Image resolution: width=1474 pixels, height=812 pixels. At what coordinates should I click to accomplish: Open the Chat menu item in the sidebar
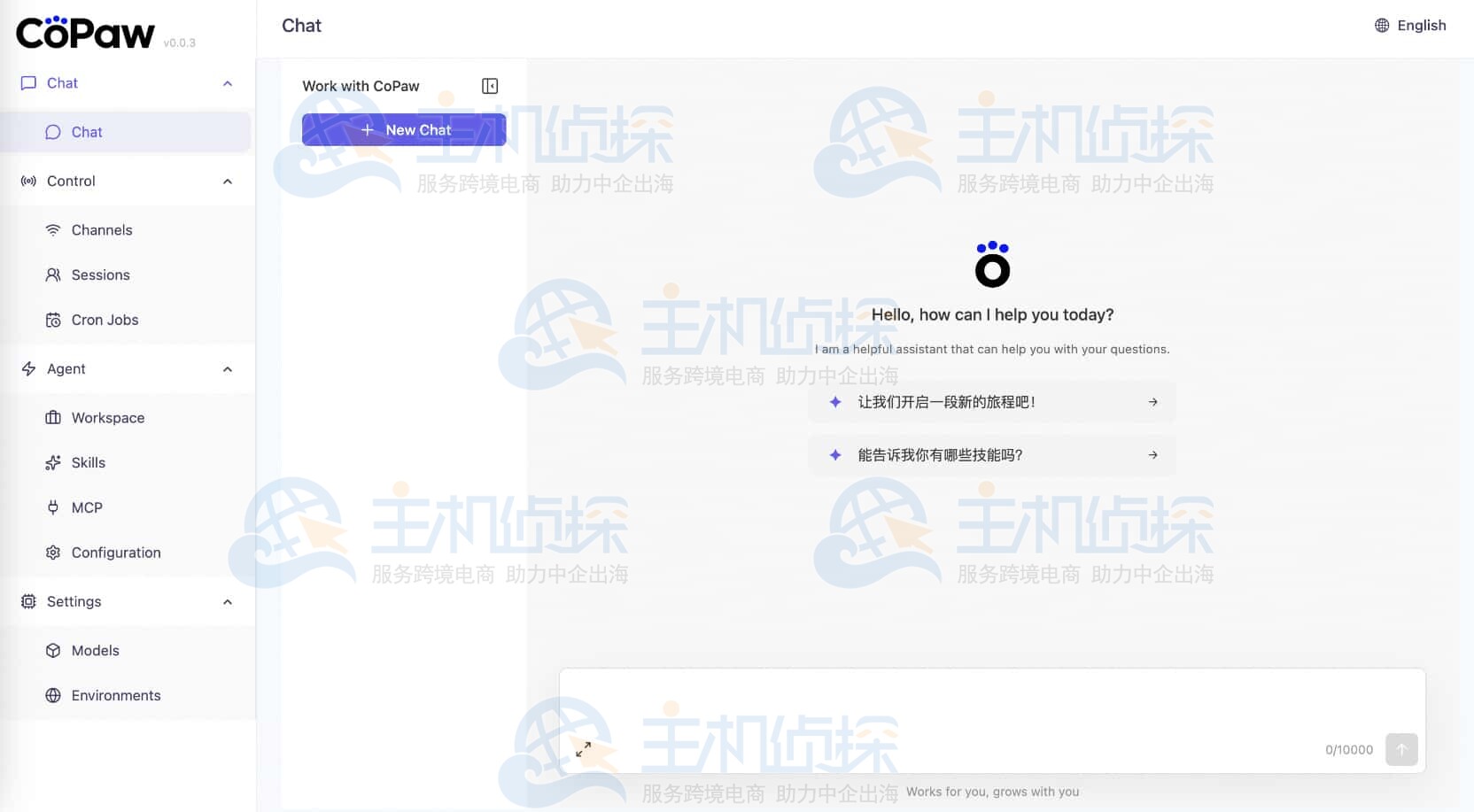[x=86, y=131]
